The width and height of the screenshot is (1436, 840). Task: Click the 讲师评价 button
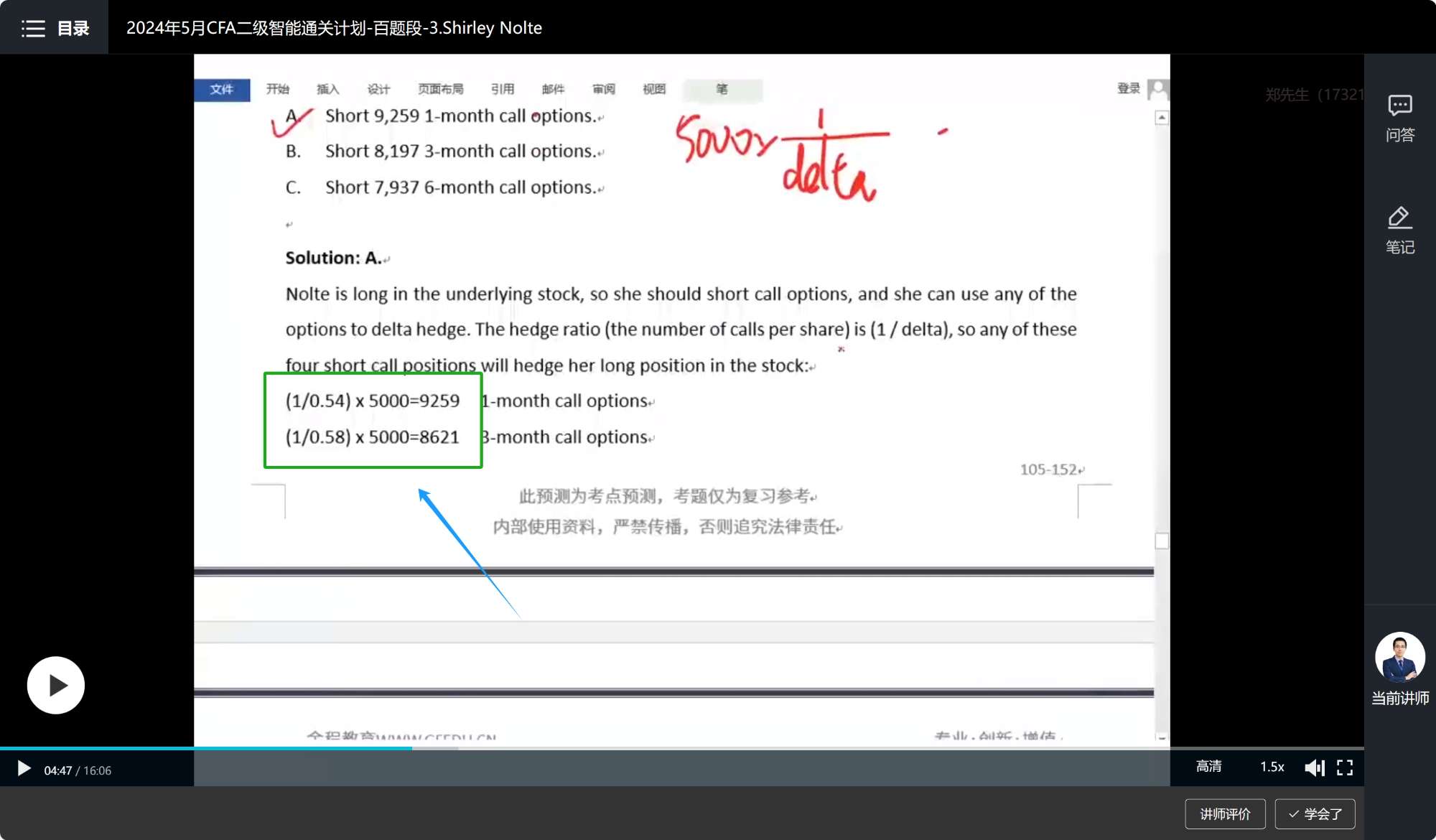pyautogui.click(x=1225, y=813)
